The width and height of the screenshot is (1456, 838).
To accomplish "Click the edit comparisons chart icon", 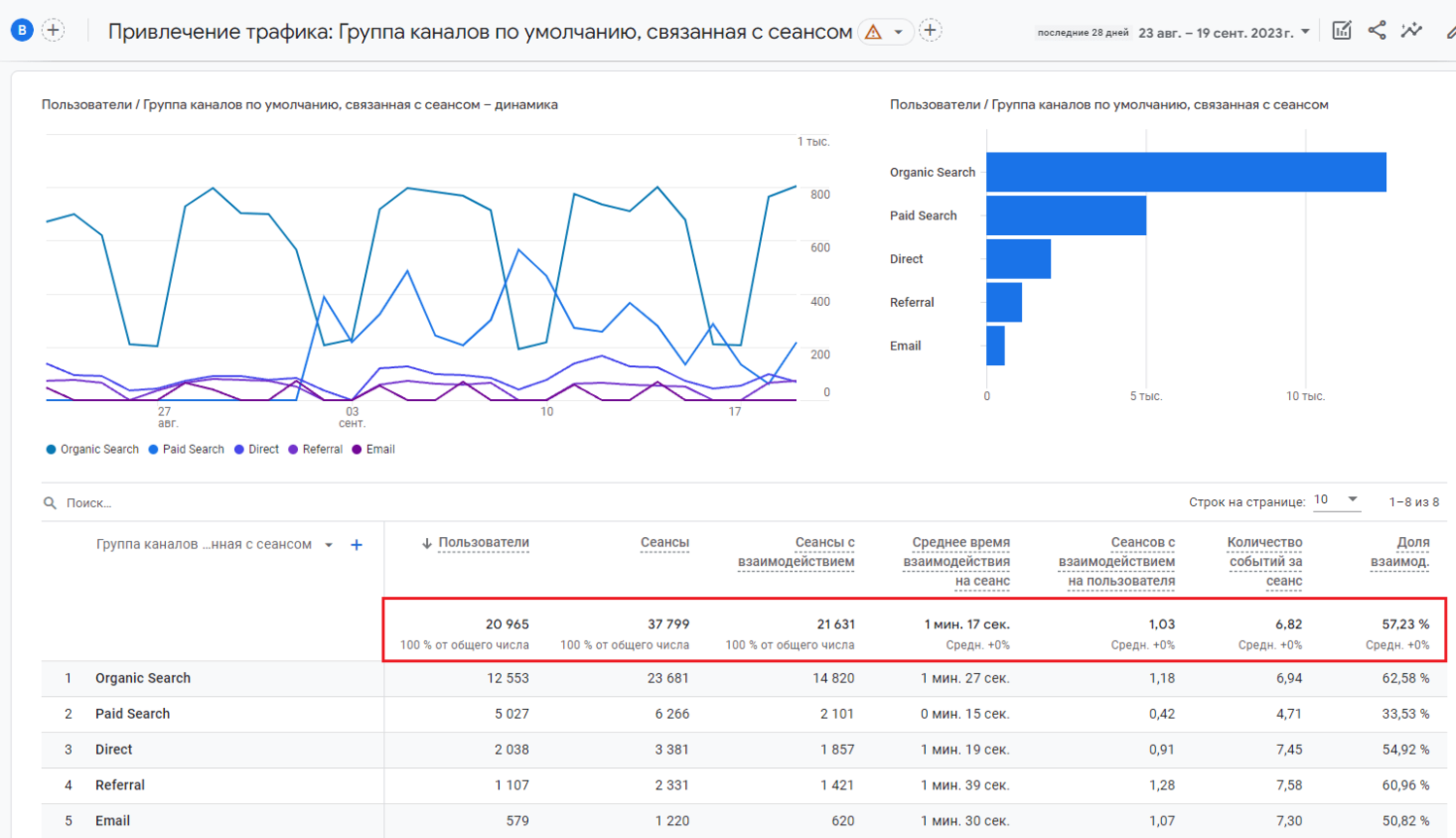I will click(1341, 30).
